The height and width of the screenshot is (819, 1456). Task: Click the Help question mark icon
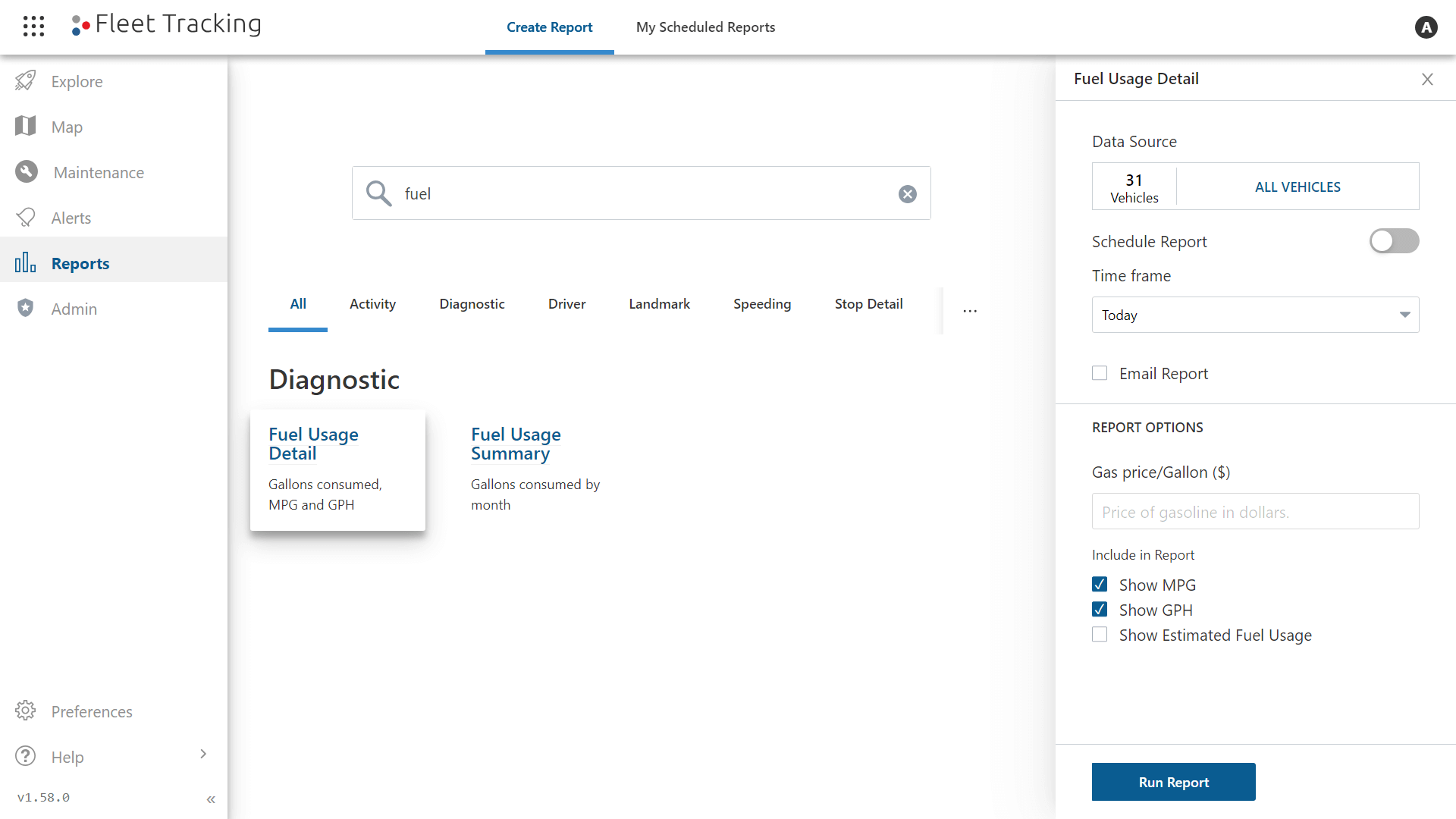(x=26, y=756)
